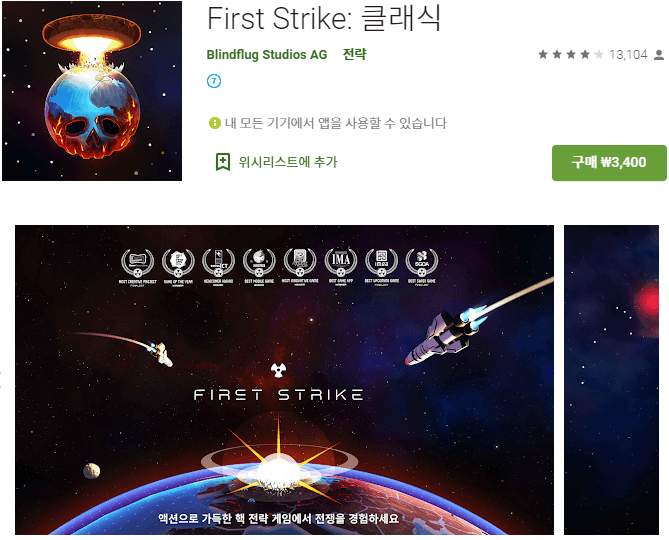This screenshot has width=669, height=540.
Task: Click the wishlist bookmark icon
Action: [223, 162]
